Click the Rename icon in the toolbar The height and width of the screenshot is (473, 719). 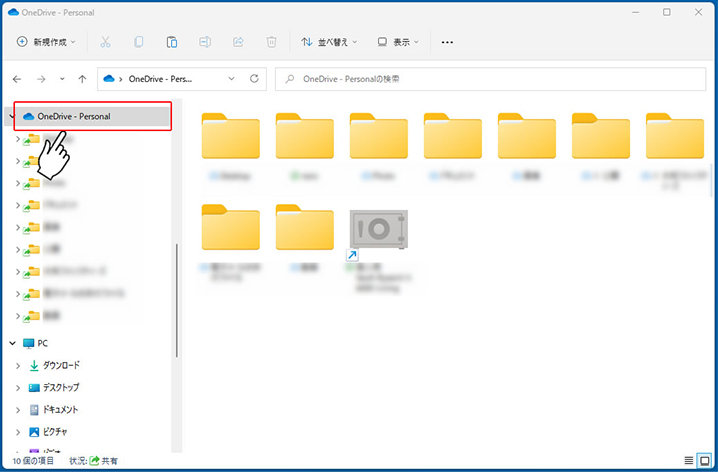coord(205,42)
